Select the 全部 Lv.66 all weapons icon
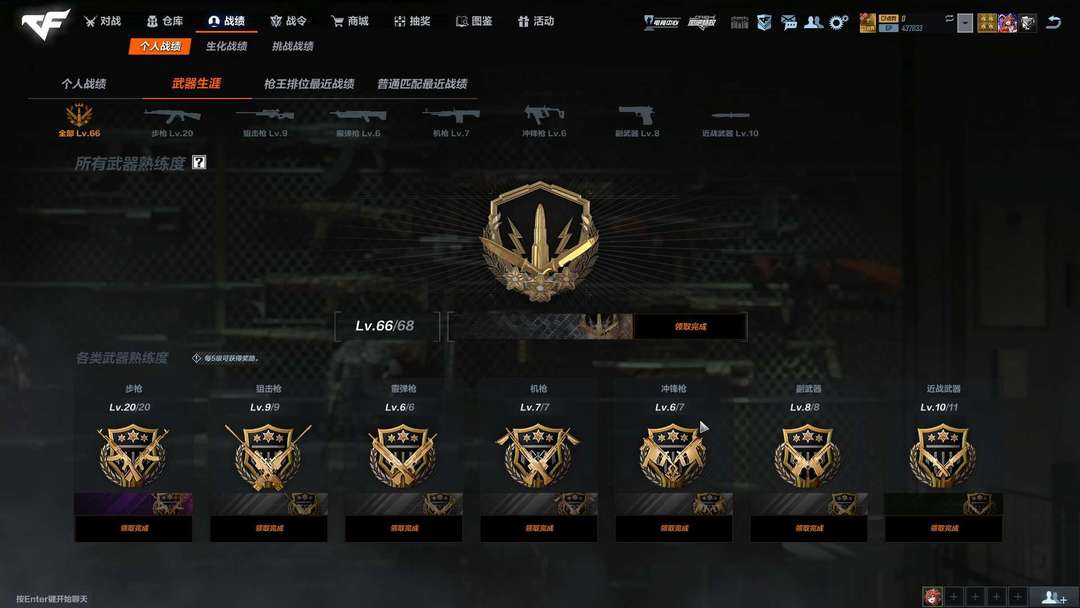 coord(79,120)
